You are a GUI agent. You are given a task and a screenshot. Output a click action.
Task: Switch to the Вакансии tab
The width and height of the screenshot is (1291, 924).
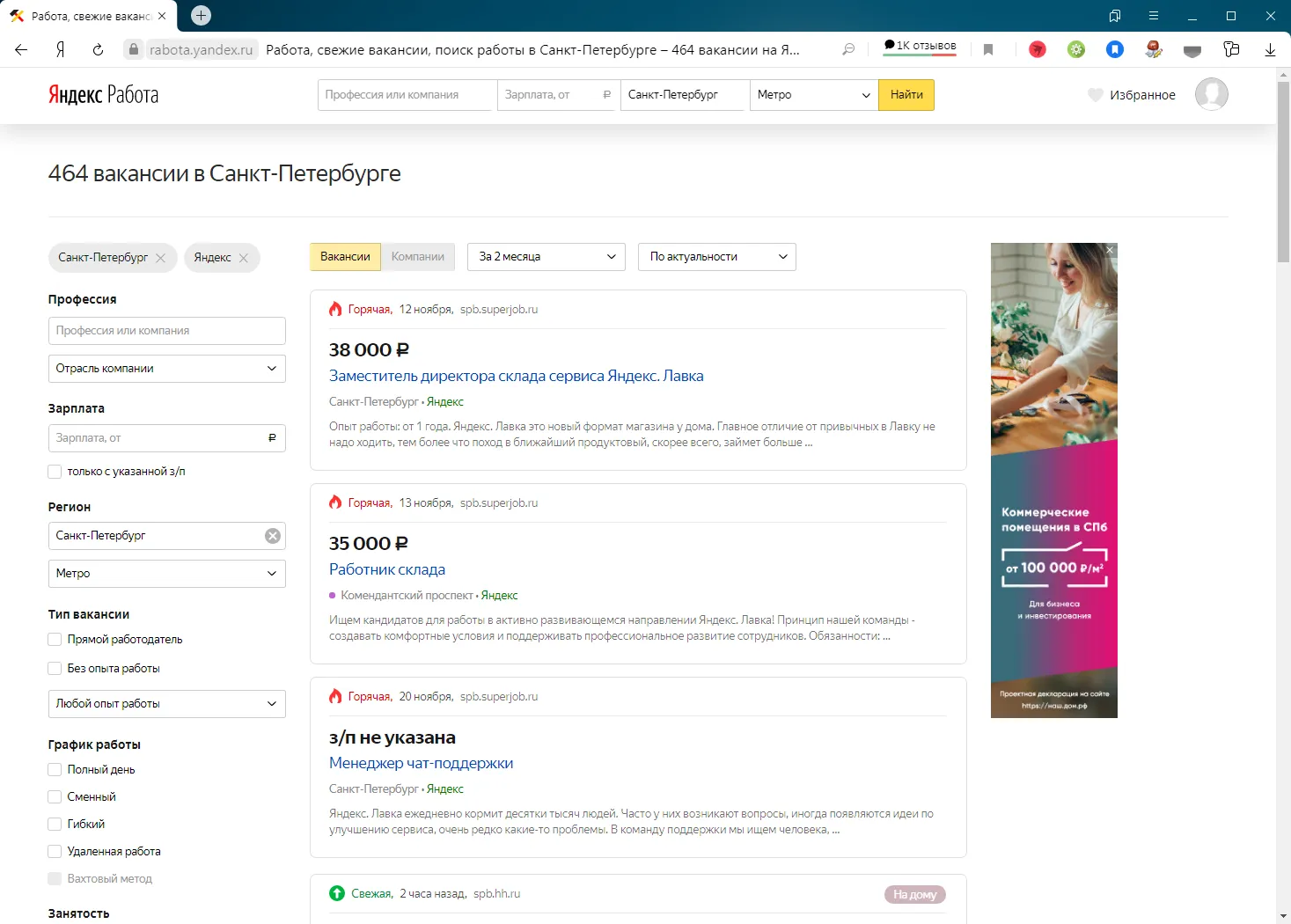[345, 257]
